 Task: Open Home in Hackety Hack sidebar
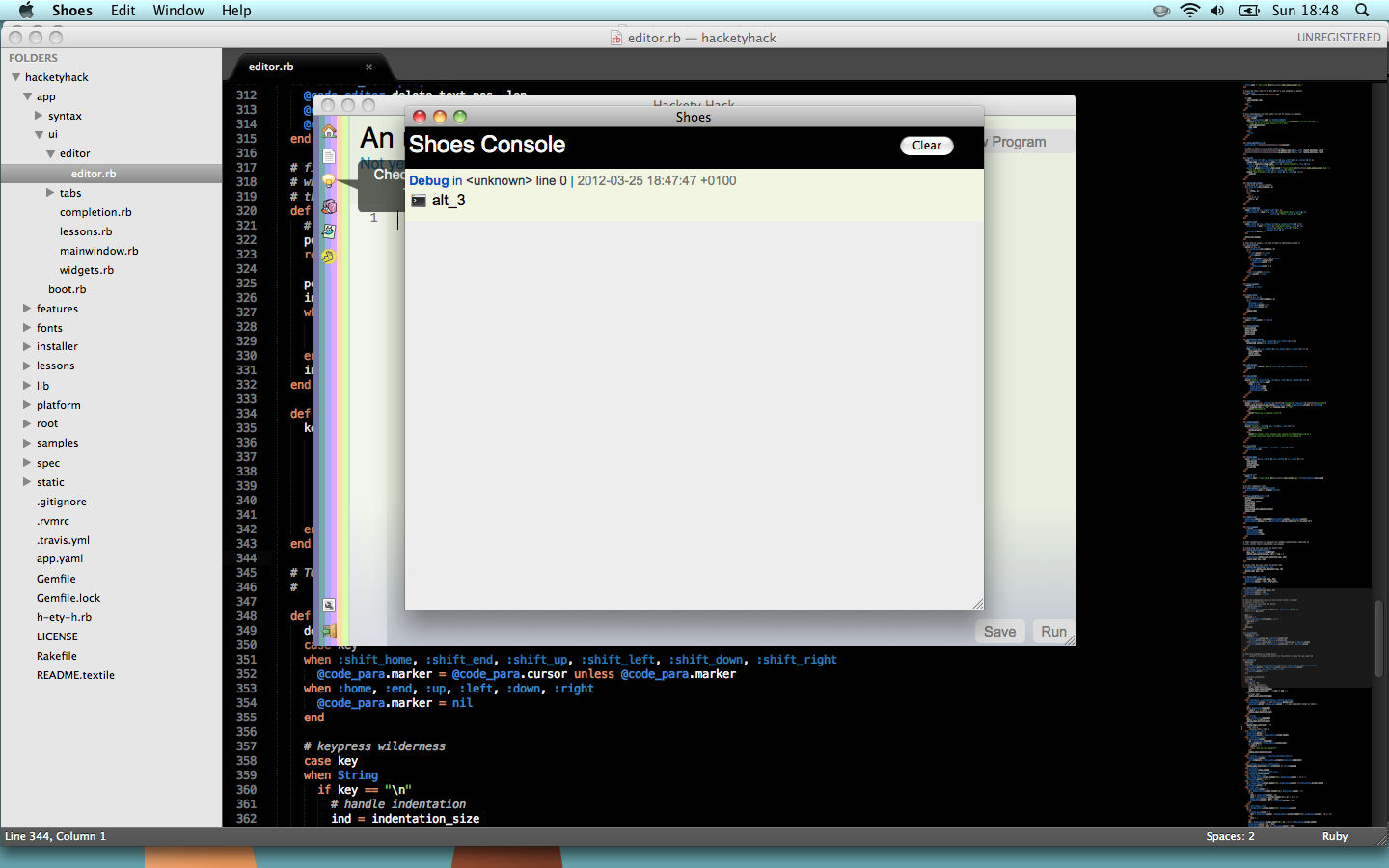click(329, 131)
